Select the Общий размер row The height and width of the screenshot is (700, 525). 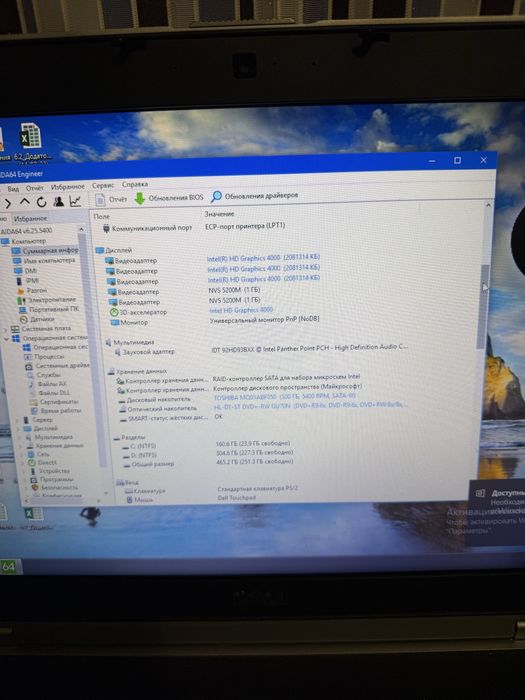click(x=149, y=464)
